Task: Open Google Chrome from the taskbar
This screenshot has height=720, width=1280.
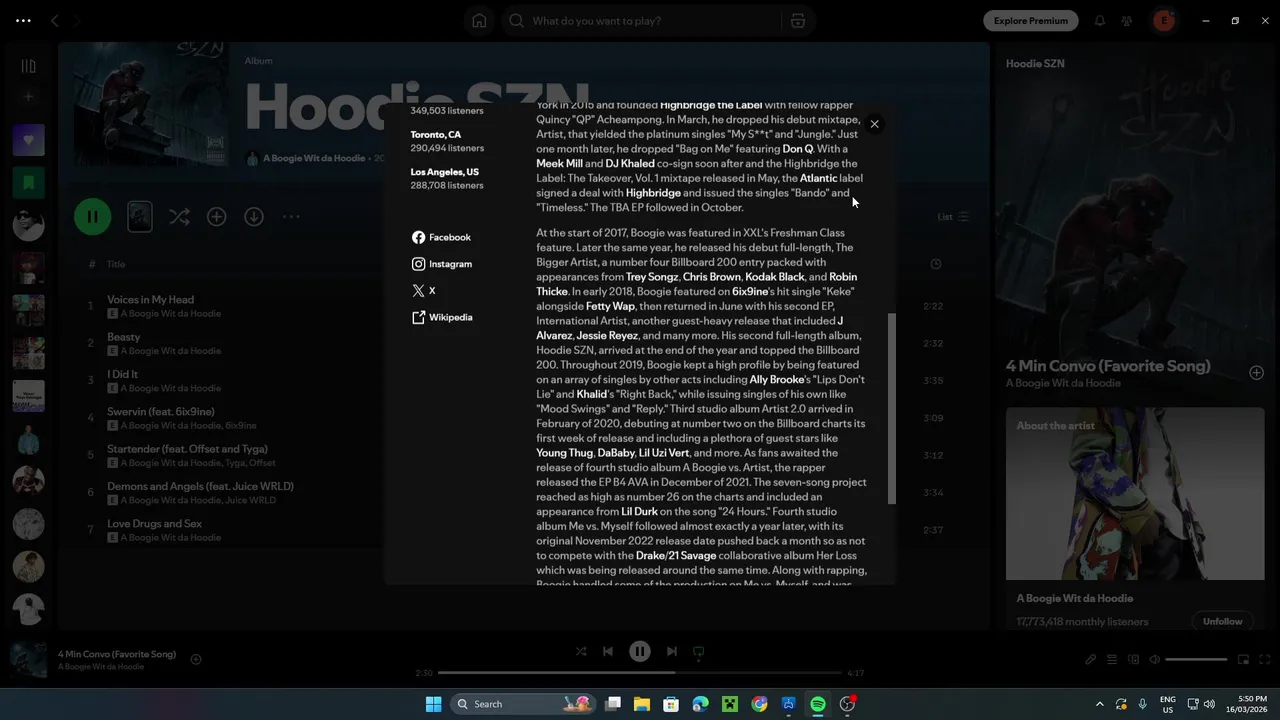Action: 760,704
